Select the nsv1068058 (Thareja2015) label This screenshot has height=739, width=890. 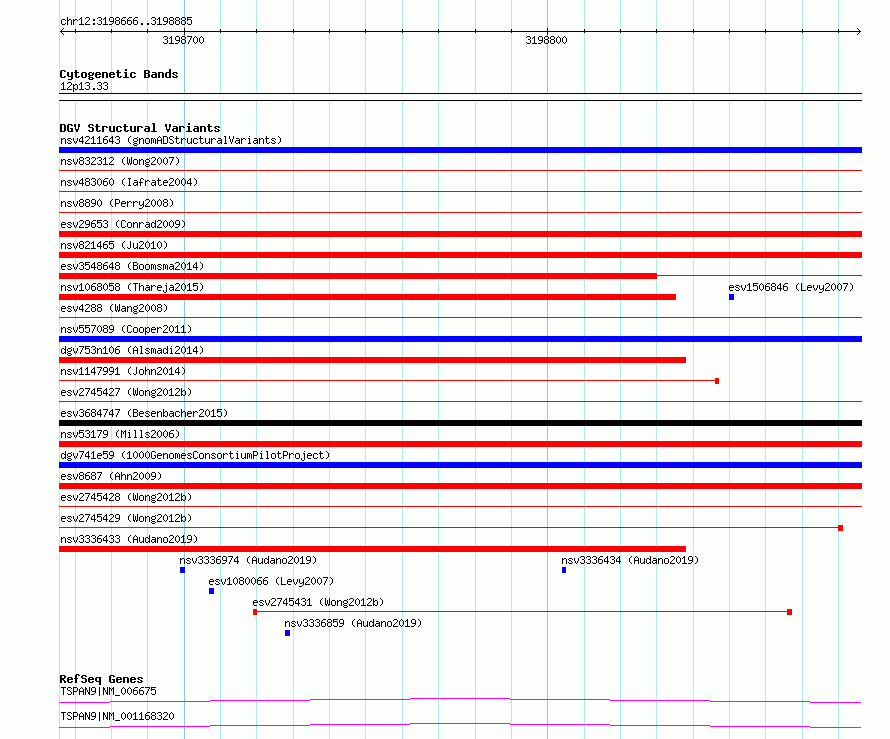pyautogui.click(x=132, y=287)
